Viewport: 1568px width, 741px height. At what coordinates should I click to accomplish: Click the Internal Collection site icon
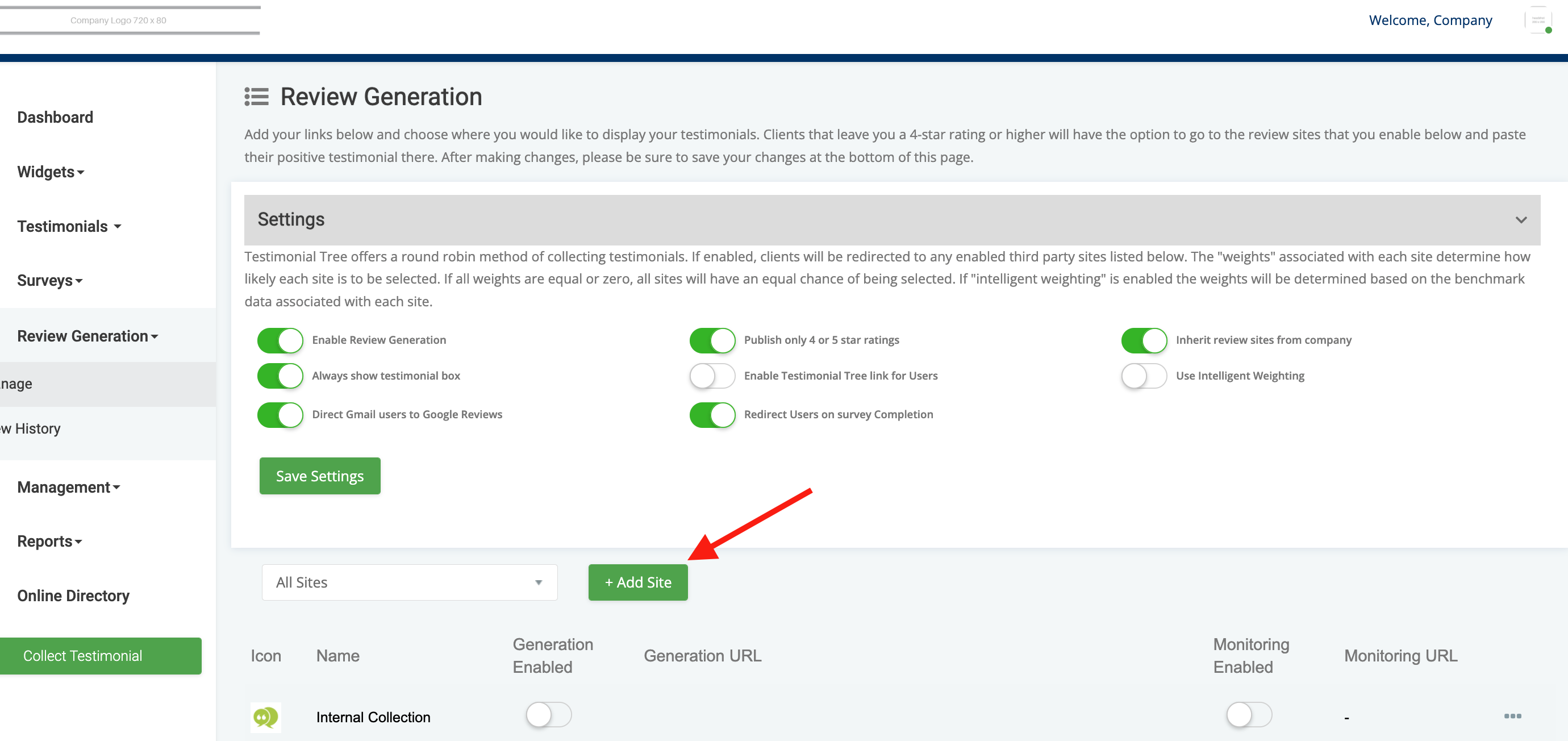click(265, 717)
